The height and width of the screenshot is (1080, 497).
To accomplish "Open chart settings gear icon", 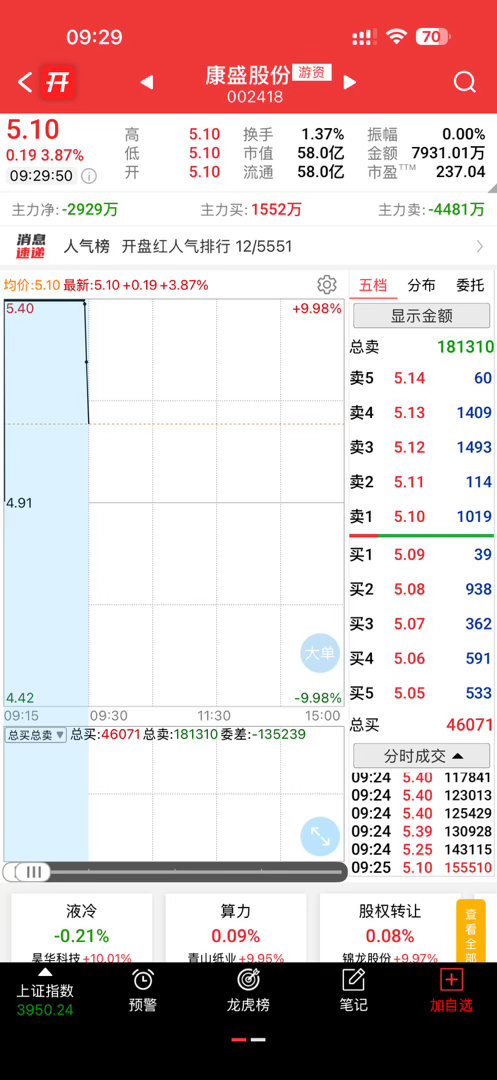I will (x=327, y=284).
